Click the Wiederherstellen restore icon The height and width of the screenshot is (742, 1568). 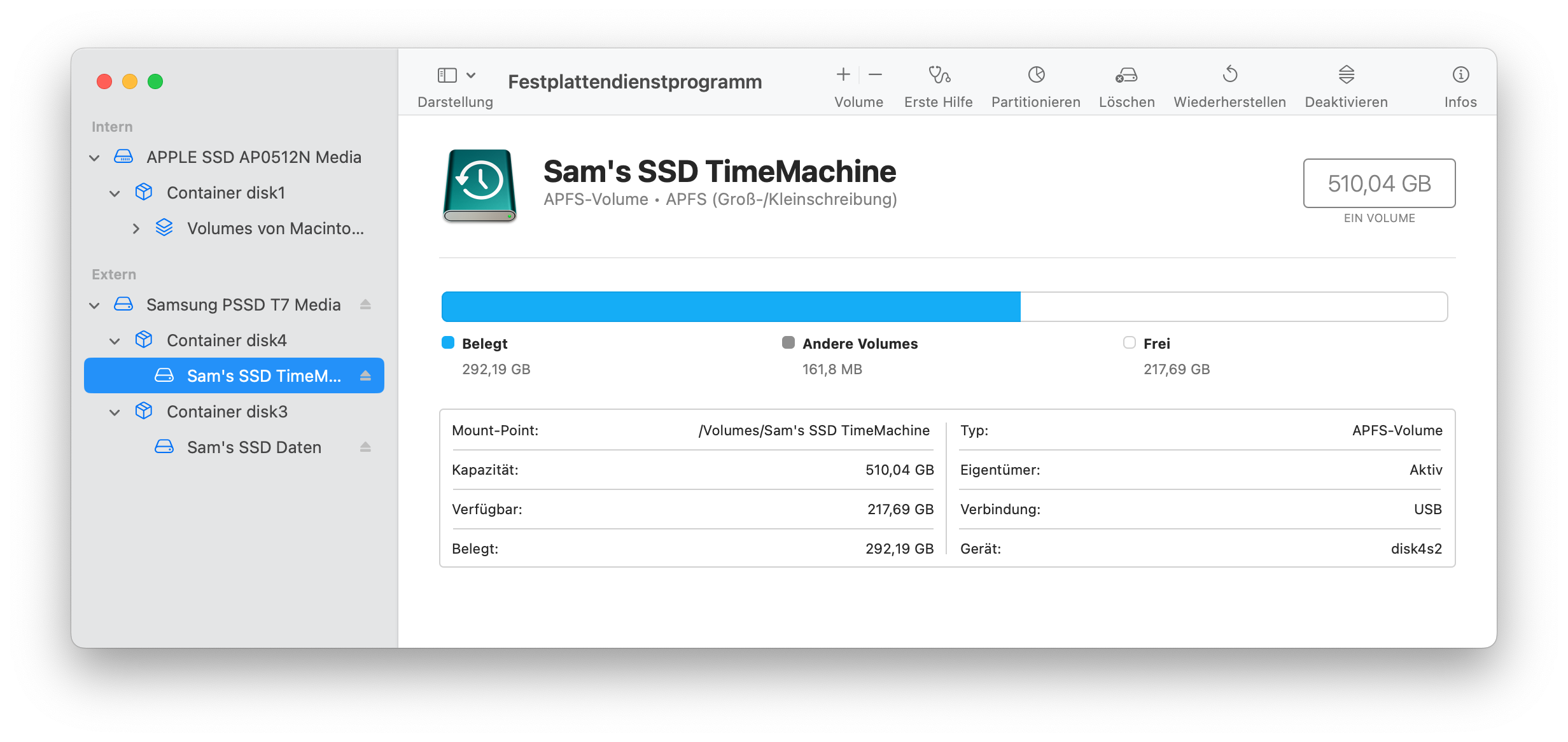tap(1229, 75)
